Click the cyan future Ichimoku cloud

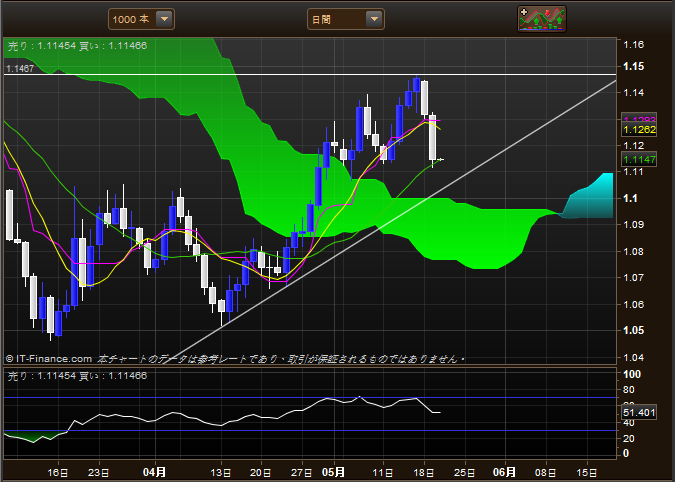pos(594,201)
